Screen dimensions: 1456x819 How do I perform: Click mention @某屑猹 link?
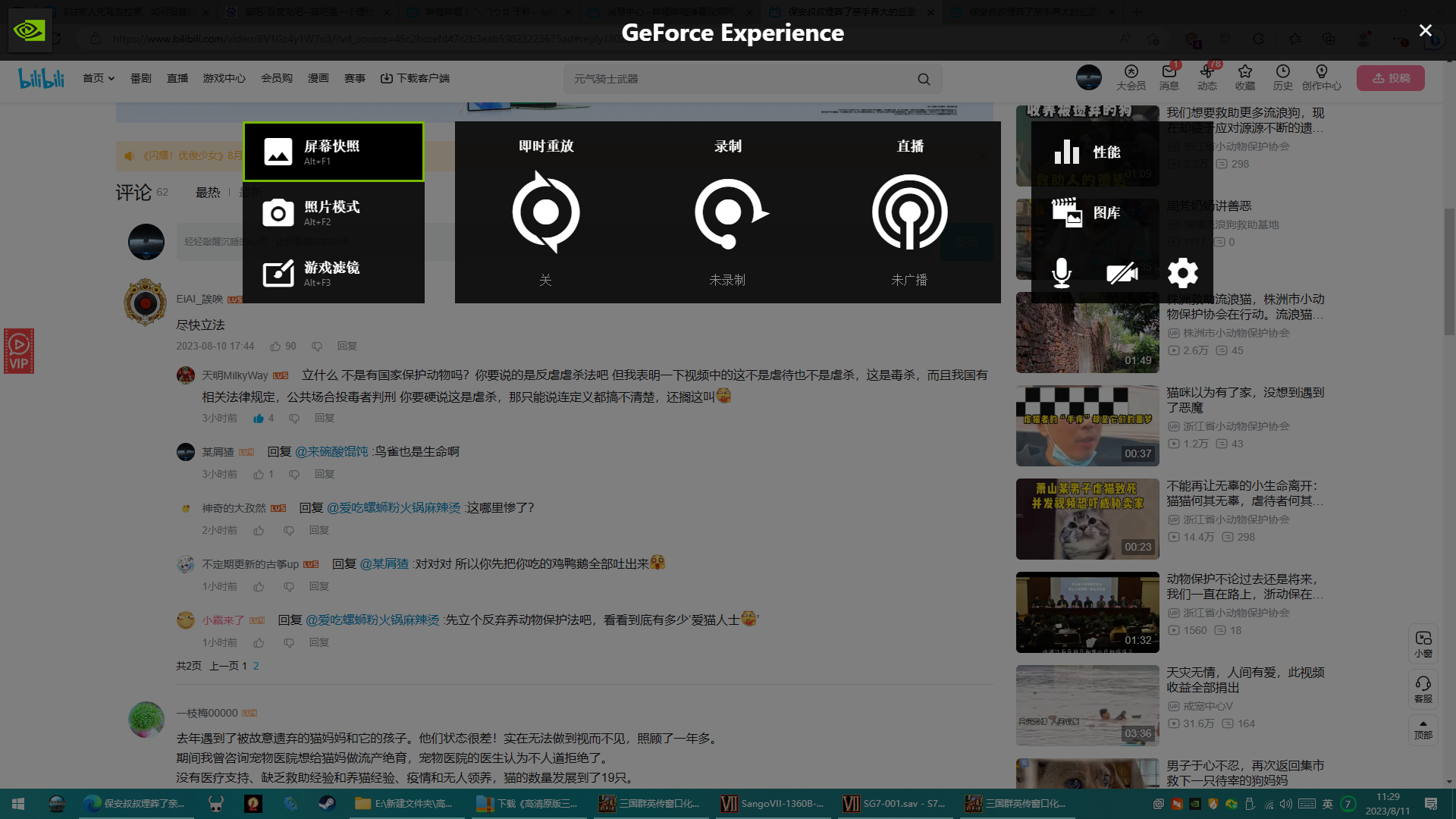coord(384,563)
